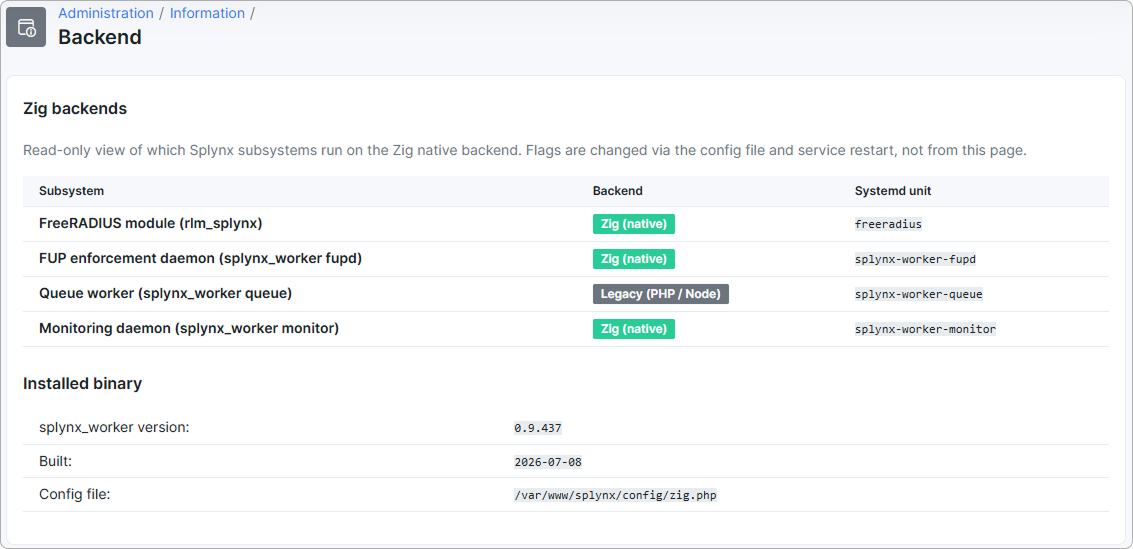Click the freeradius systemd unit name

coord(888,224)
